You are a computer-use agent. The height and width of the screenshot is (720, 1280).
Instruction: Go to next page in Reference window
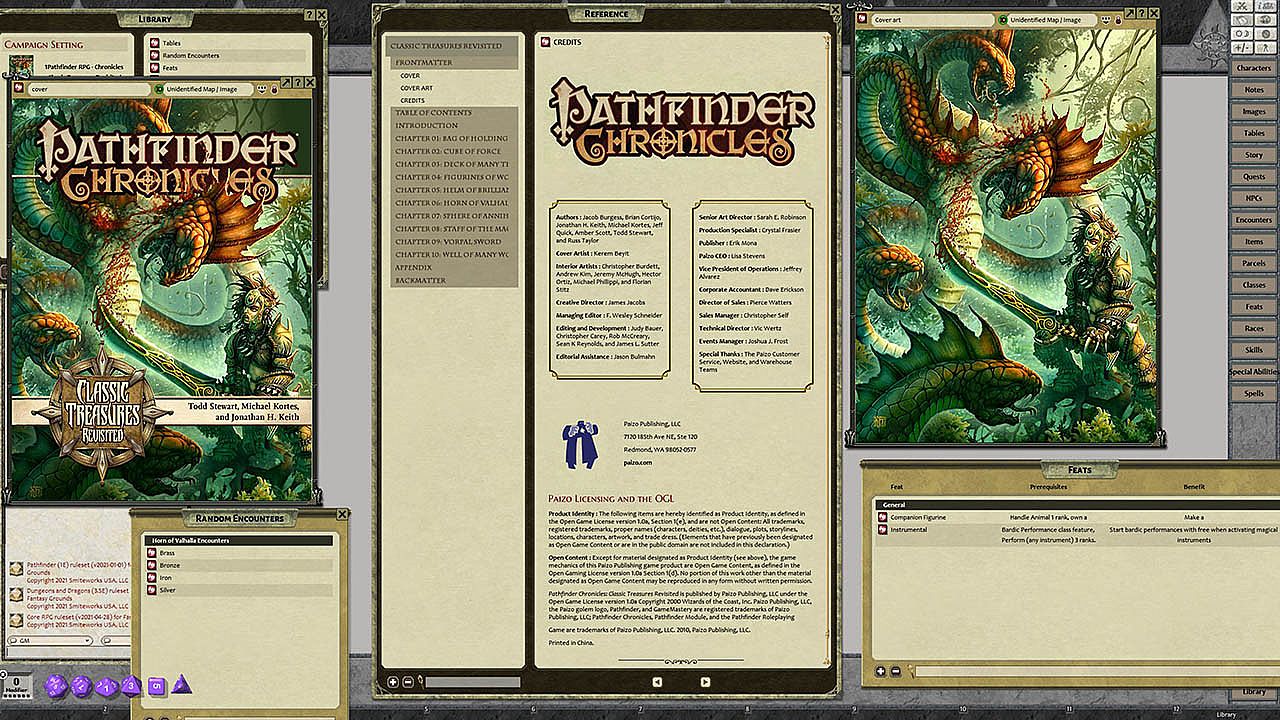click(705, 682)
